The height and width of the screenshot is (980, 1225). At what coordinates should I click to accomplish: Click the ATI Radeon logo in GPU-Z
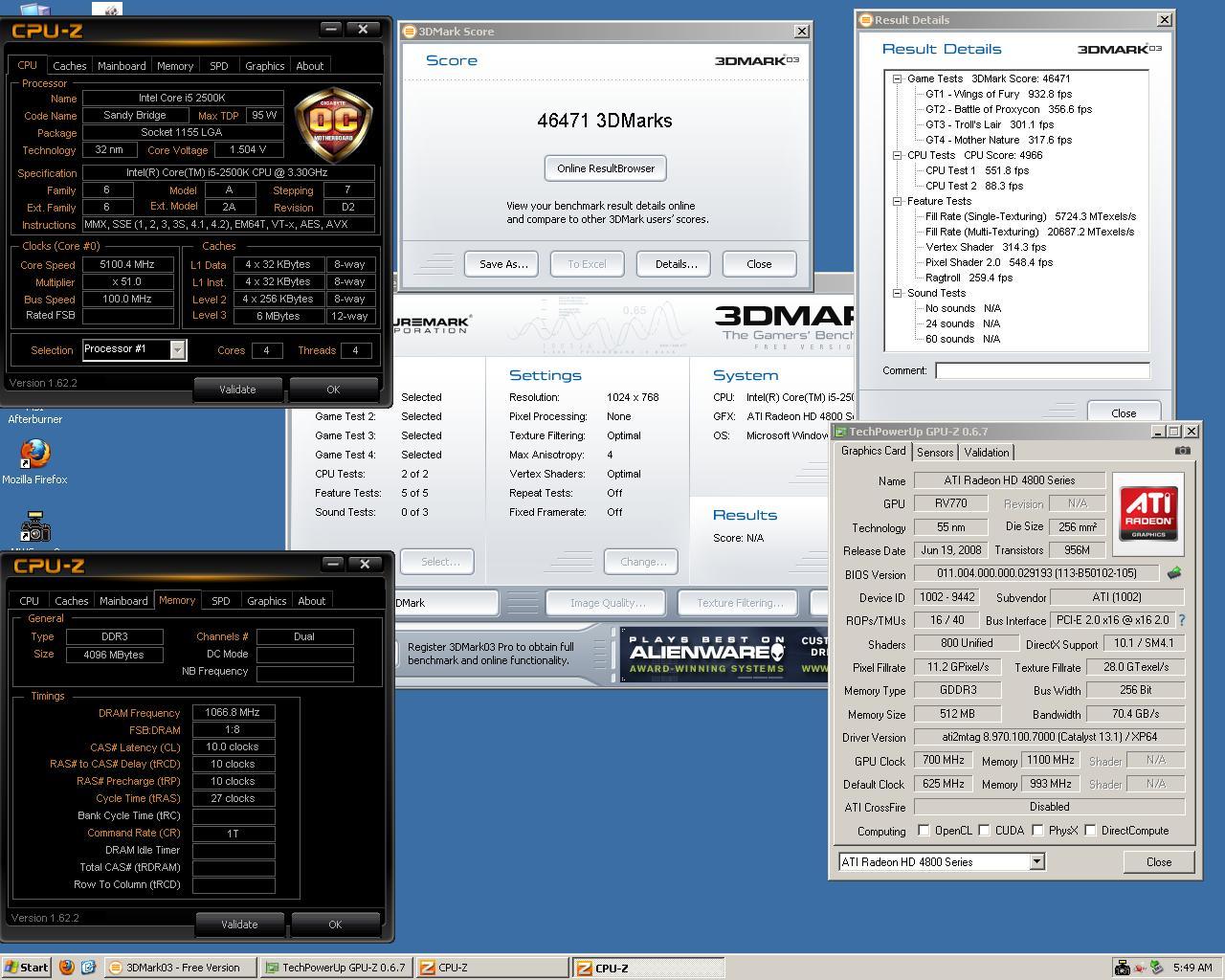1148,514
